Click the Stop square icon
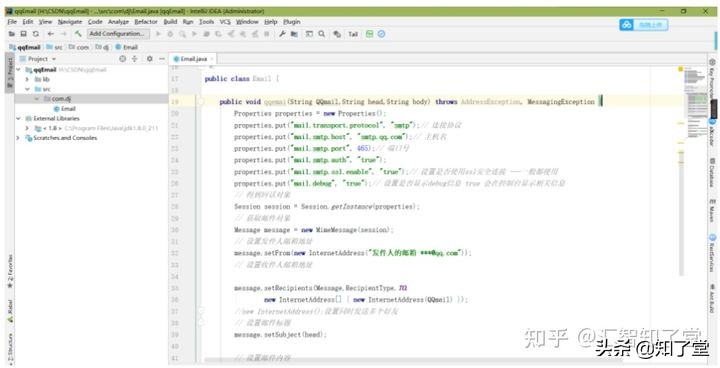Viewport: 720px width, 368px height. coord(266,34)
